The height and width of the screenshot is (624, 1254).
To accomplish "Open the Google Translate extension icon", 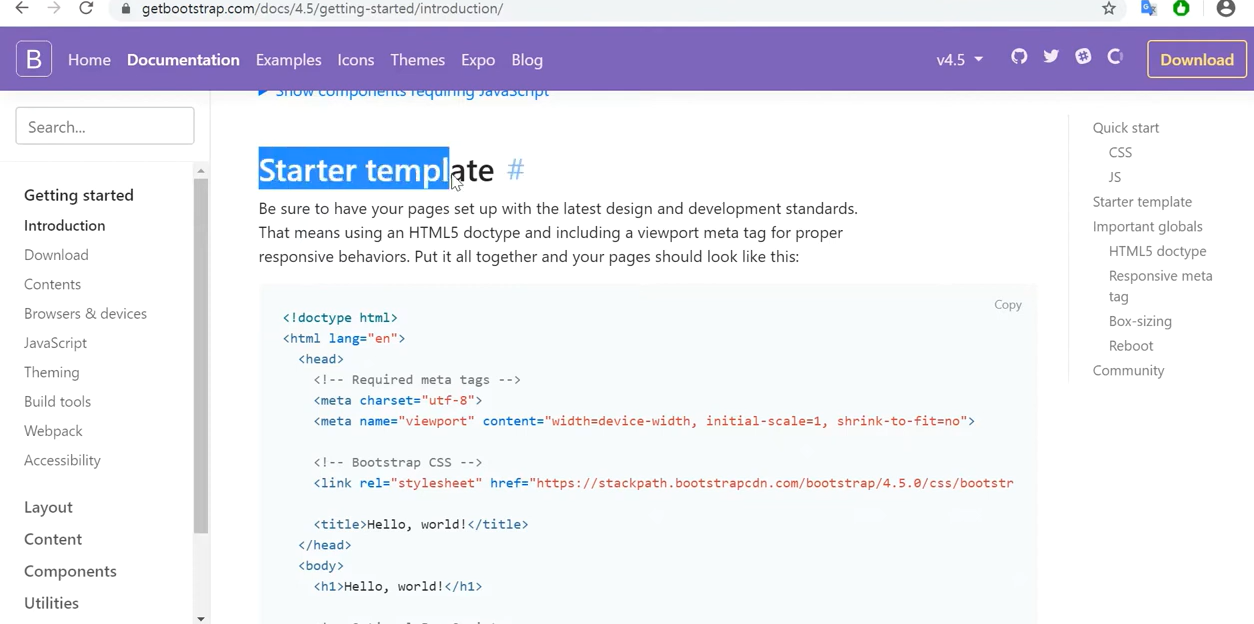I will coord(1149,9).
